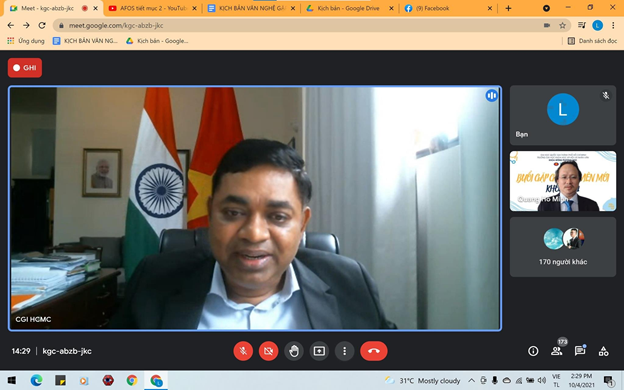
Task: Open the 170 người khác participants tile
Action: (x=563, y=247)
